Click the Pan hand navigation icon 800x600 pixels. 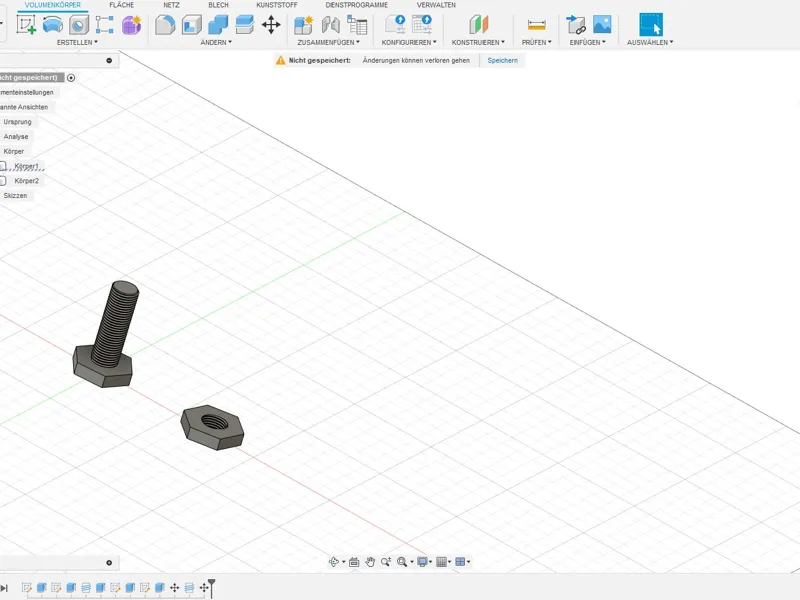pyautogui.click(x=370, y=562)
